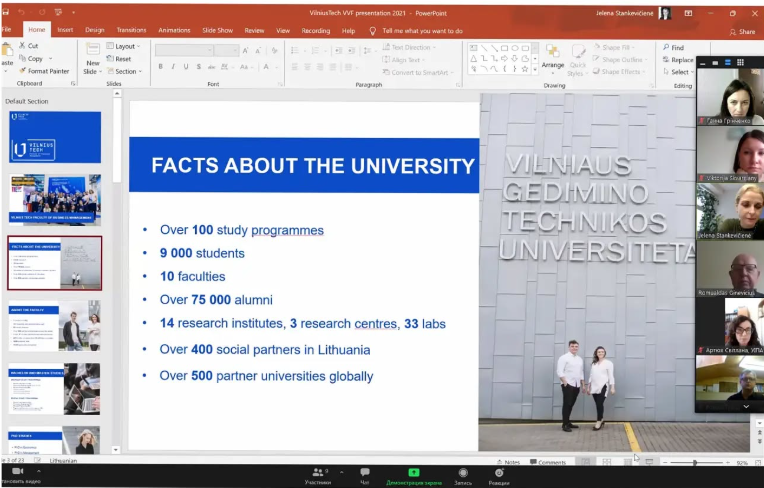
Task: Click the Share button
Action: point(742,31)
